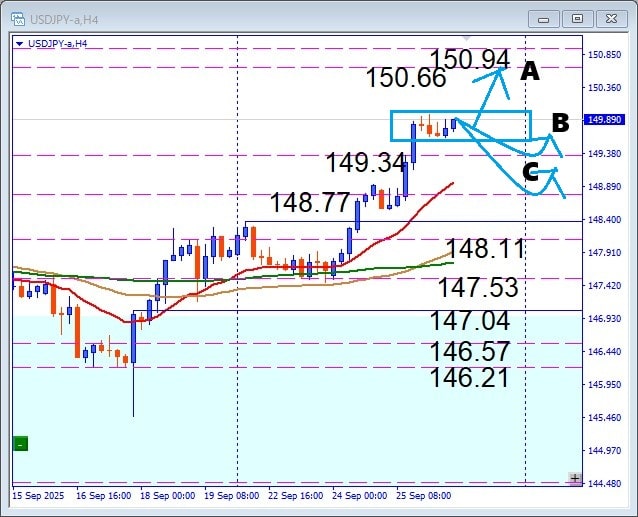
Task: Select the 149.34 support label
Action: pyautogui.click(x=366, y=162)
